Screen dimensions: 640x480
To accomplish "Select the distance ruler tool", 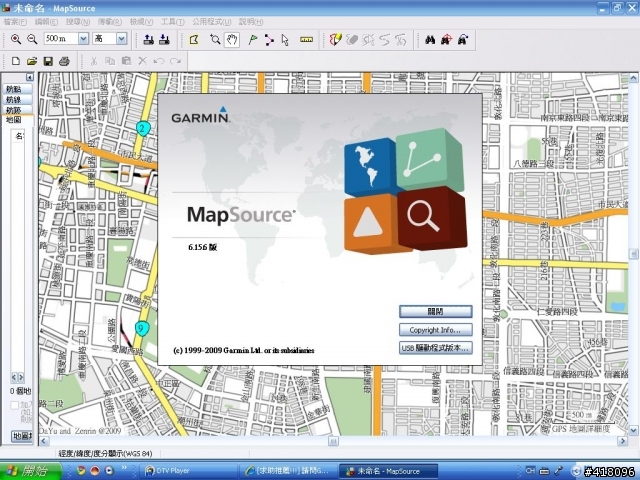I will [x=306, y=40].
